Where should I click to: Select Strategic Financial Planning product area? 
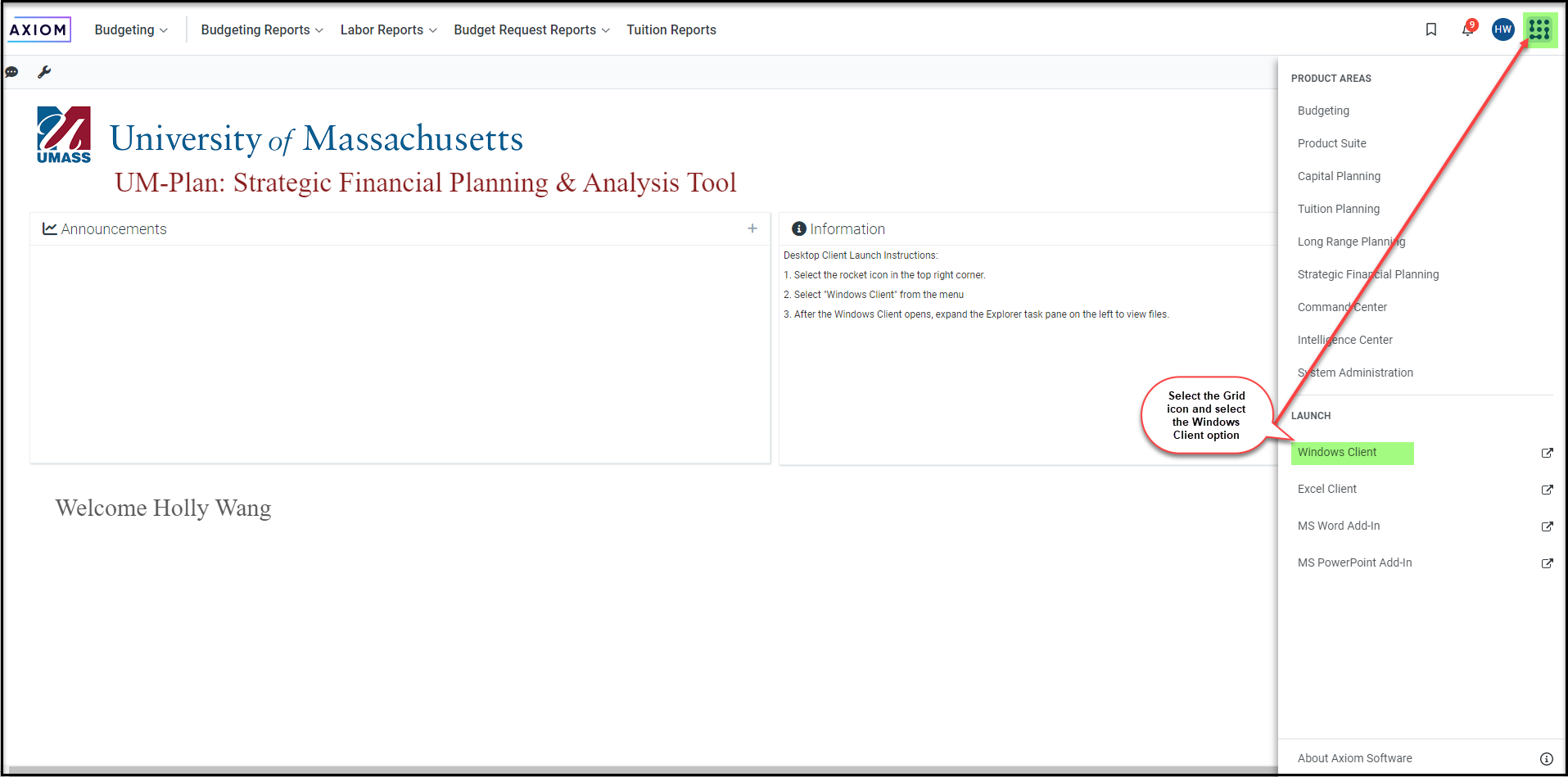1367,274
